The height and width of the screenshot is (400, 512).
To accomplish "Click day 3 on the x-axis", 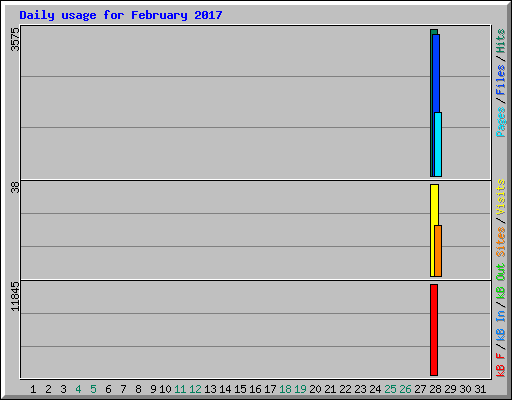I will (63, 389).
